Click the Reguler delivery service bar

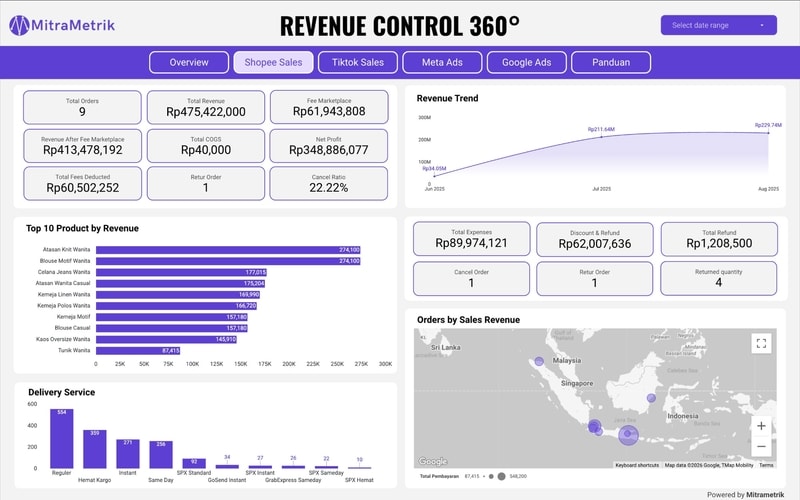[62, 439]
